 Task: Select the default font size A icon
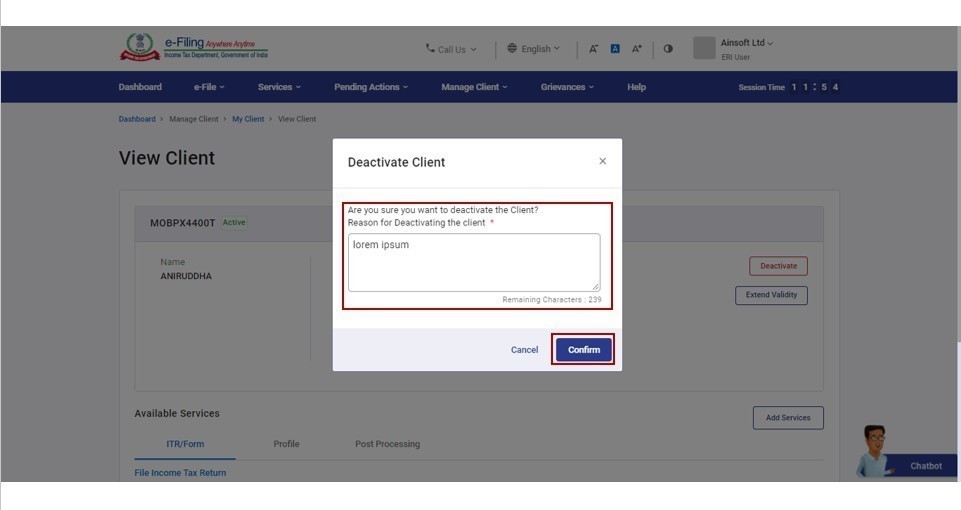pos(615,49)
